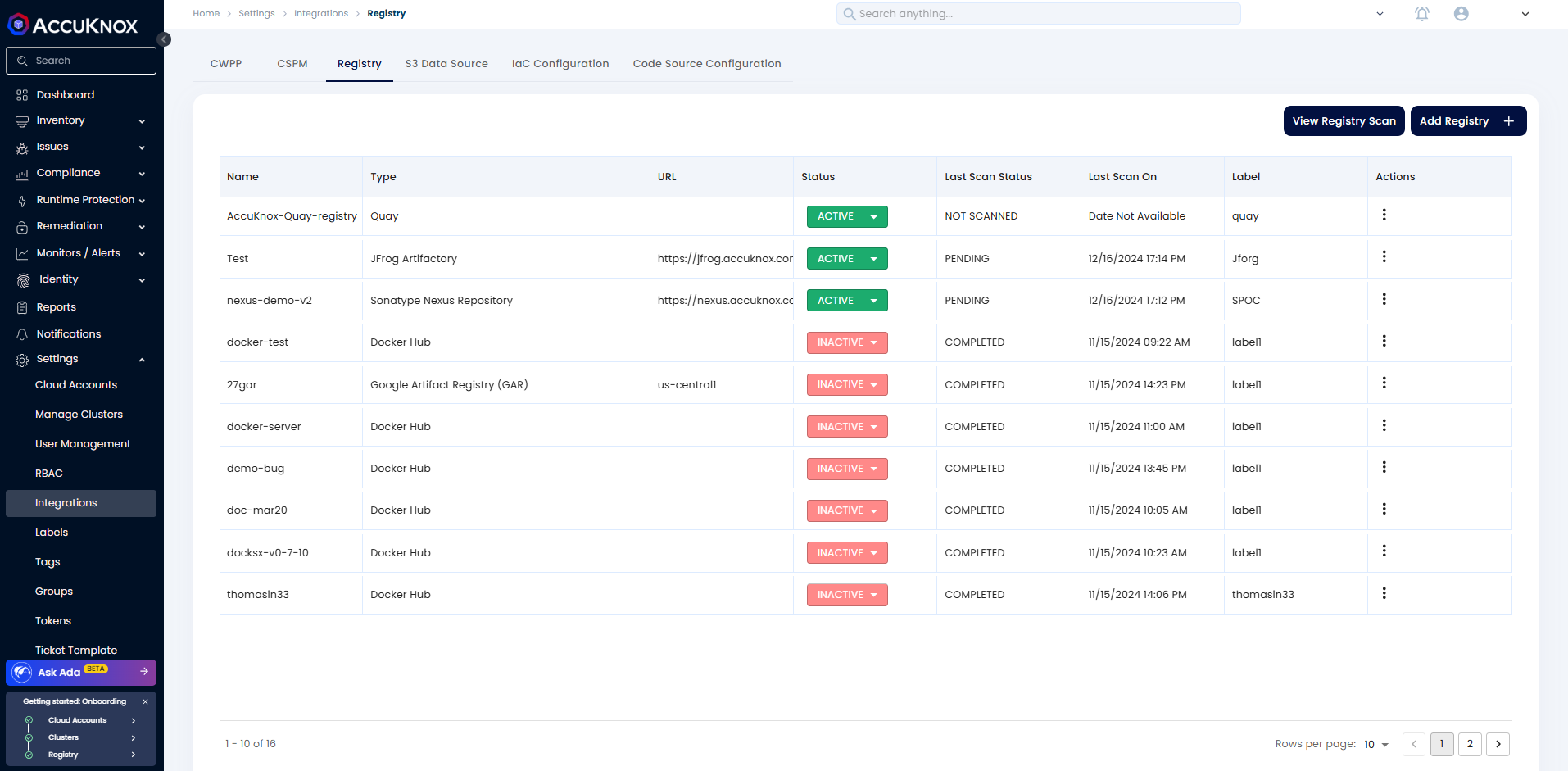Open the notifications bell in top bar

(1422, 14)
